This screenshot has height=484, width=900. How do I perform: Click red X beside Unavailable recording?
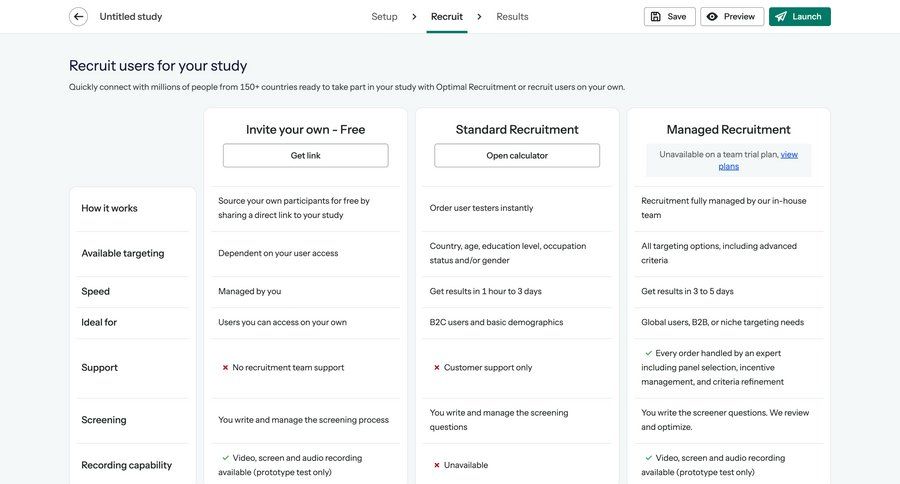(437, 465)
